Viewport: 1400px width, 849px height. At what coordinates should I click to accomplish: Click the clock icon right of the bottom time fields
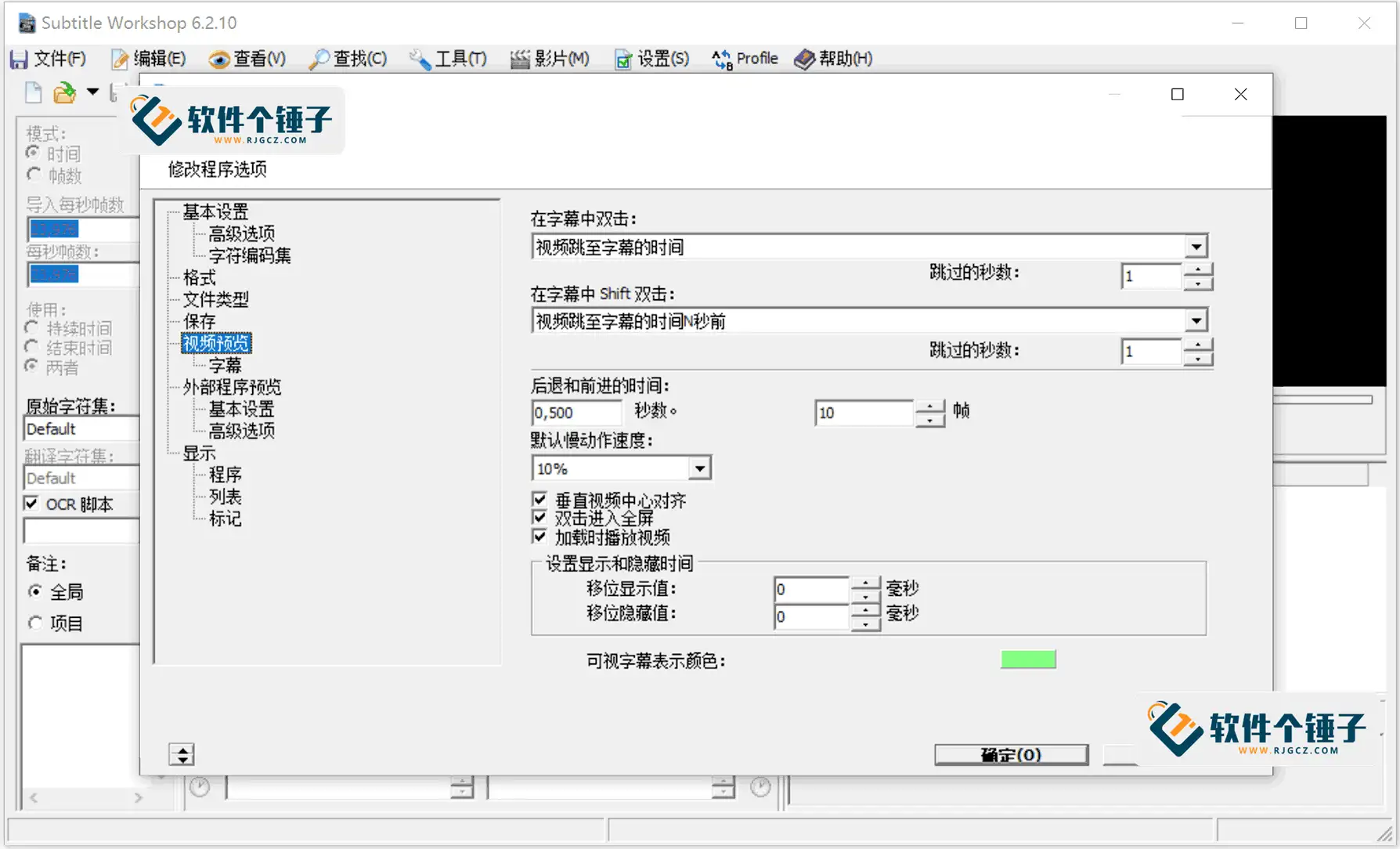pyautogui.click(x=760, y=786)
